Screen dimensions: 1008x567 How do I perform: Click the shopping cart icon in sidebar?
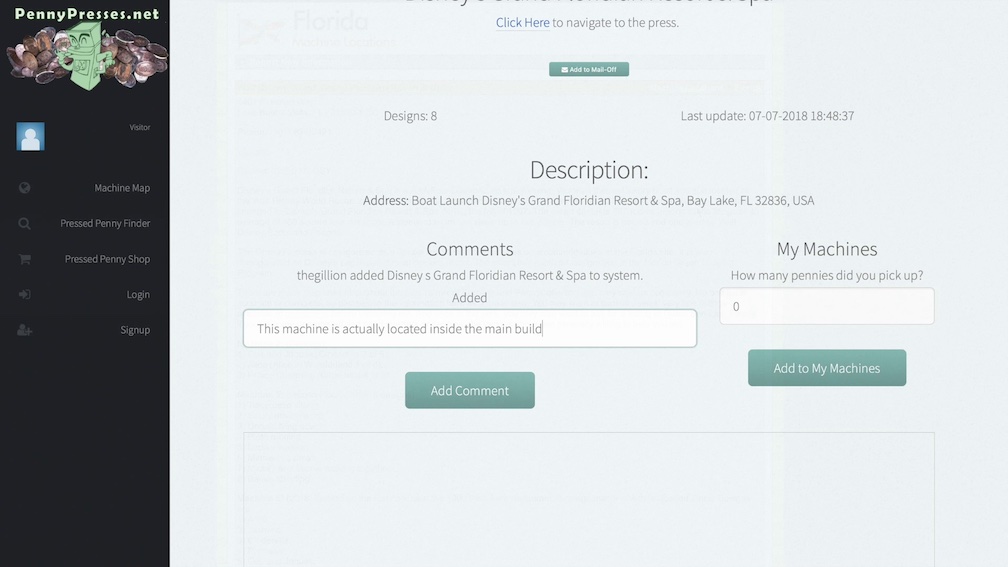[x=24, y=259]
